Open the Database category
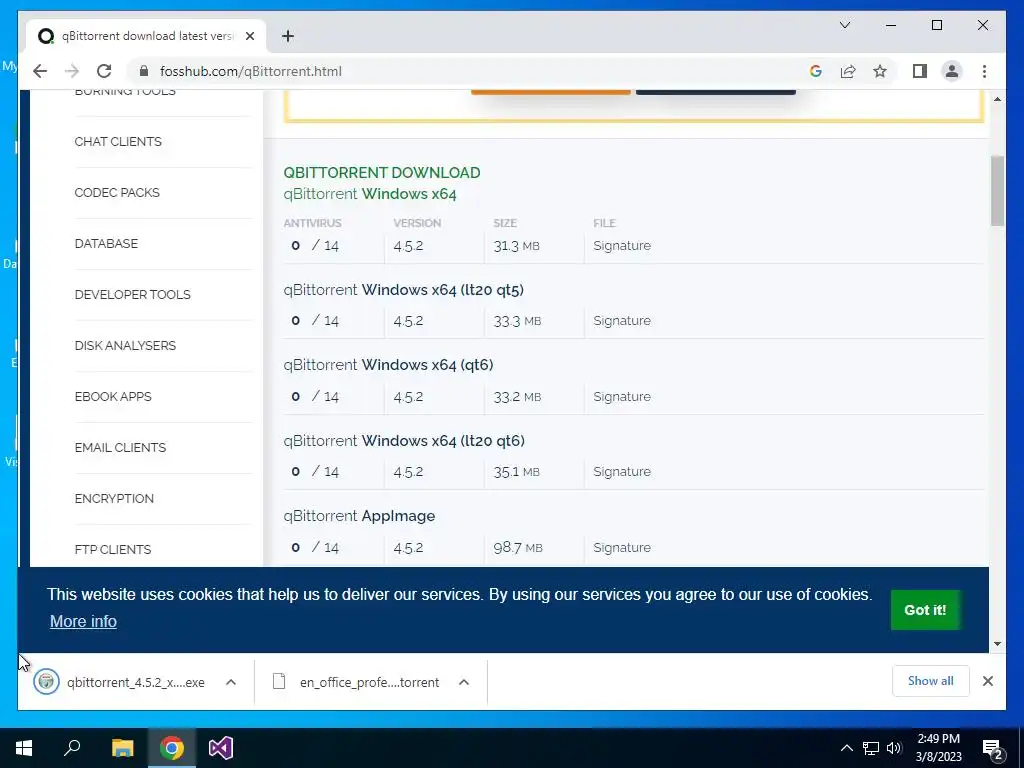 click(106, 244)
